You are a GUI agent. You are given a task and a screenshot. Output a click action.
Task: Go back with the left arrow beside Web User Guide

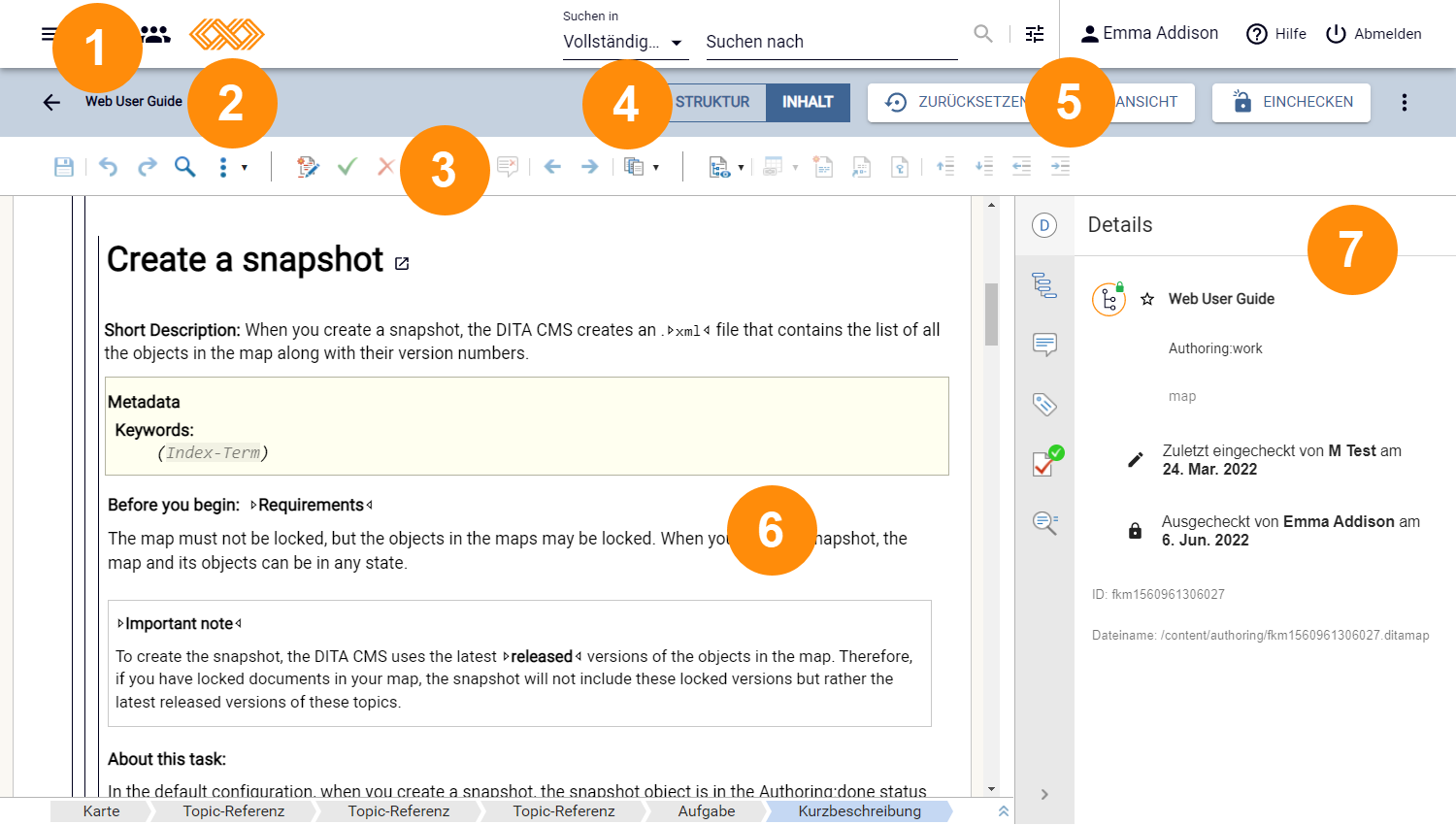(x=51, y=102)
